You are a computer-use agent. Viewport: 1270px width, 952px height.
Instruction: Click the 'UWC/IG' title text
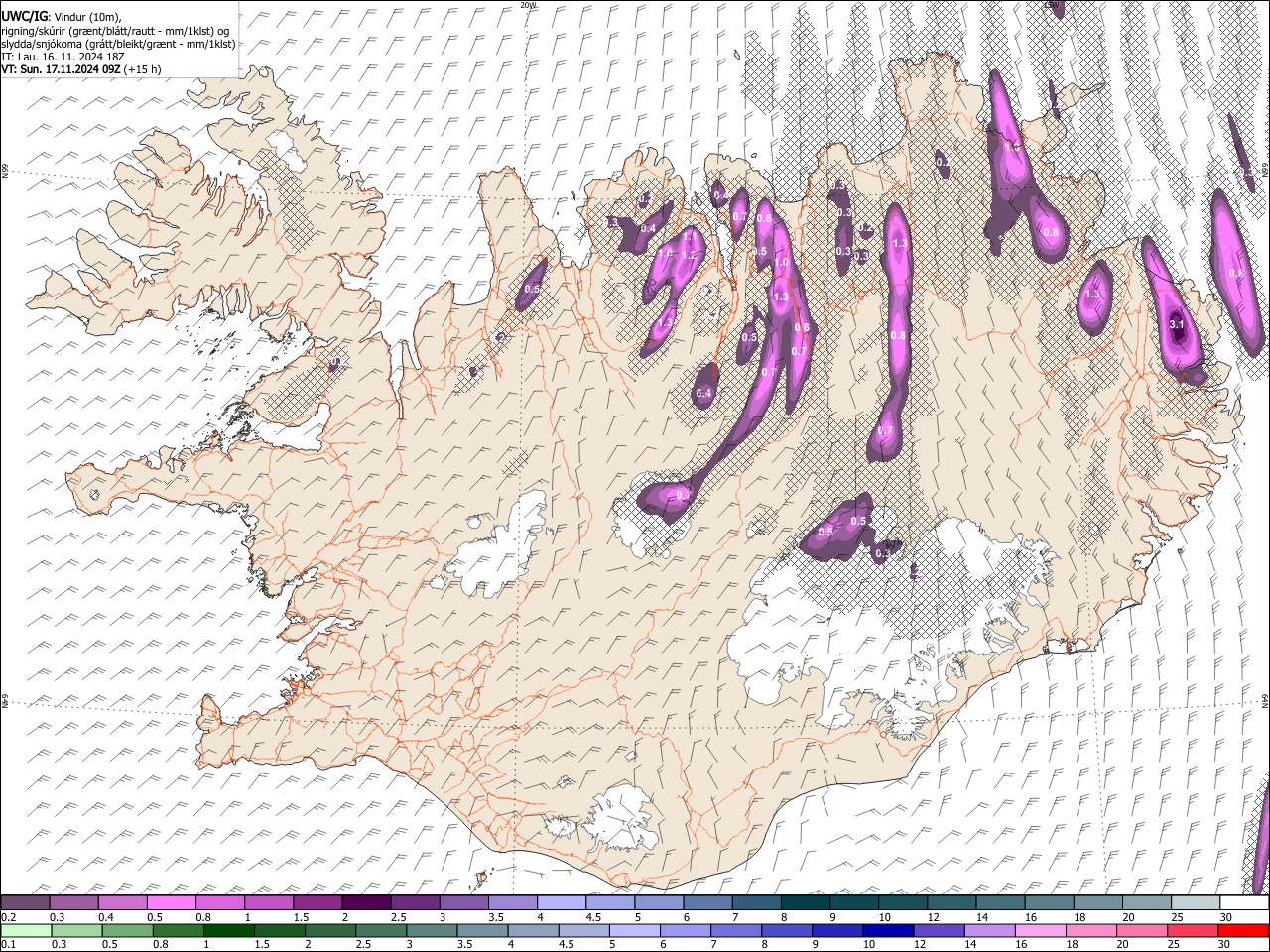pyautogui.click(x=24, y=15)
